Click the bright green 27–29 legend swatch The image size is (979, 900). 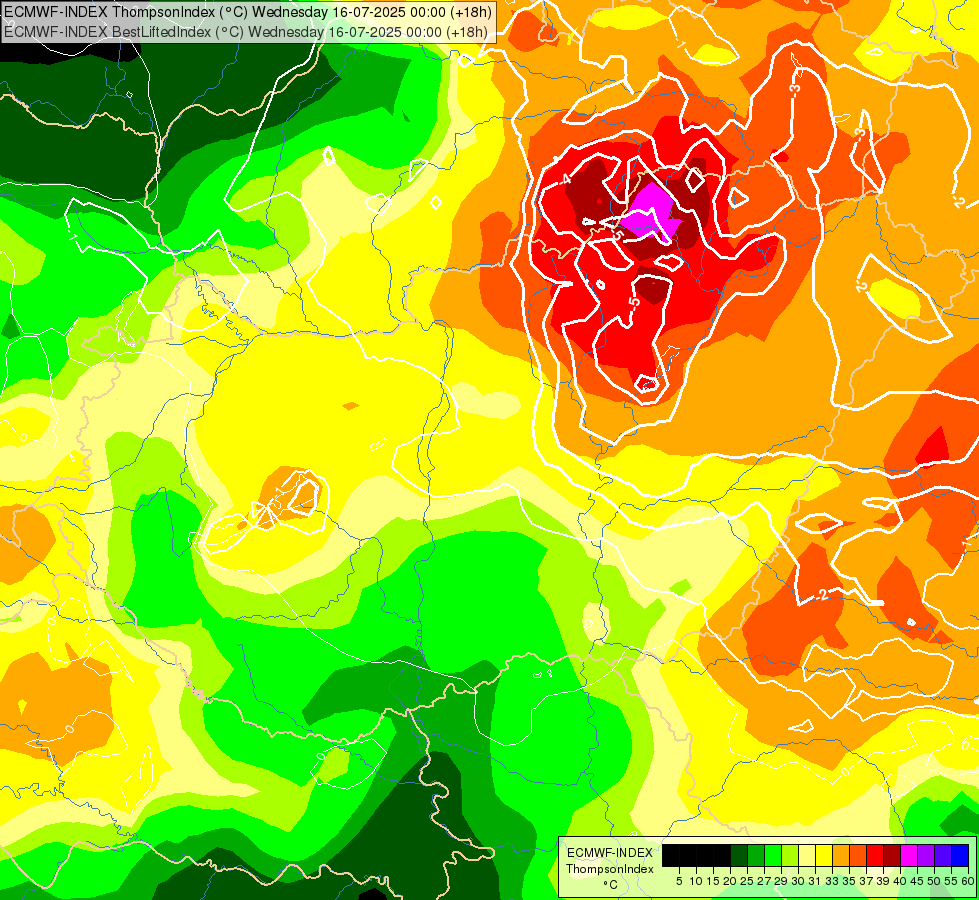tap(773, 855)
